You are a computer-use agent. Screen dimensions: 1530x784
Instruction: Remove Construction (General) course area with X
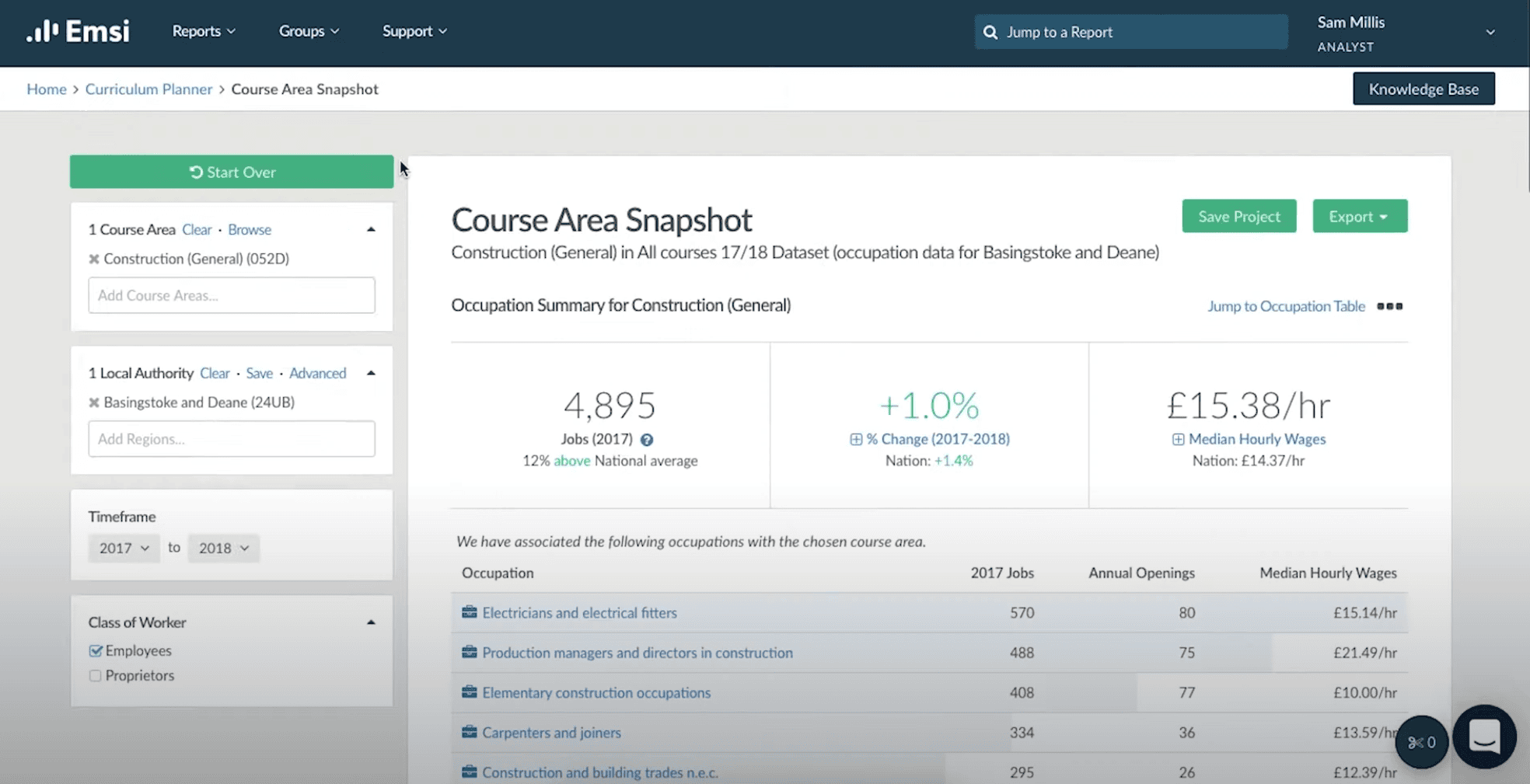(x=94, y=259)
